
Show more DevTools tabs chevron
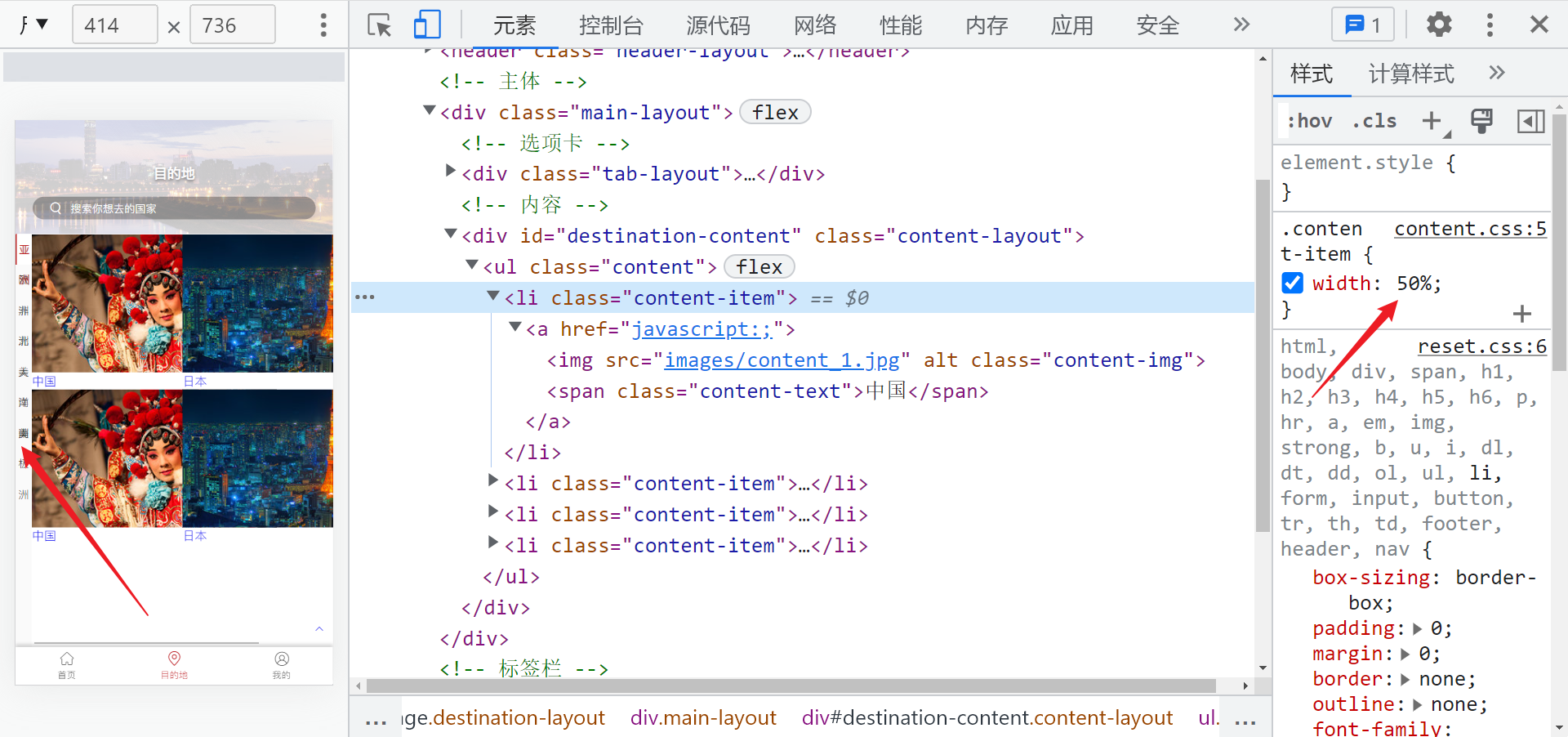point(1241,25)
